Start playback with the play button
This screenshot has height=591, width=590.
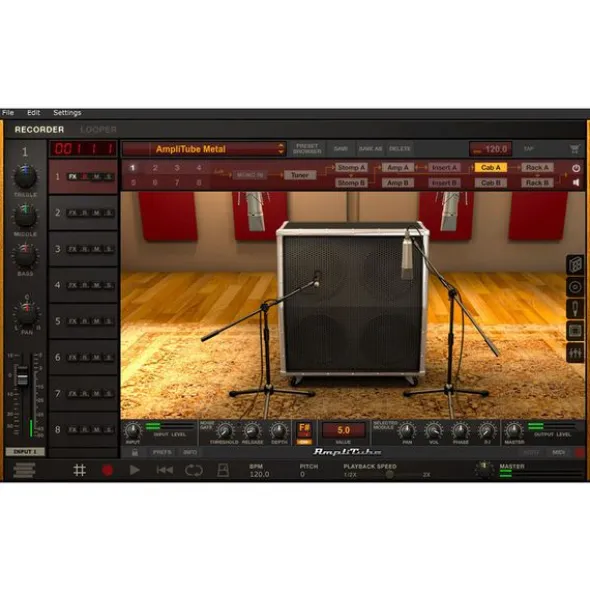pos(135,470)
